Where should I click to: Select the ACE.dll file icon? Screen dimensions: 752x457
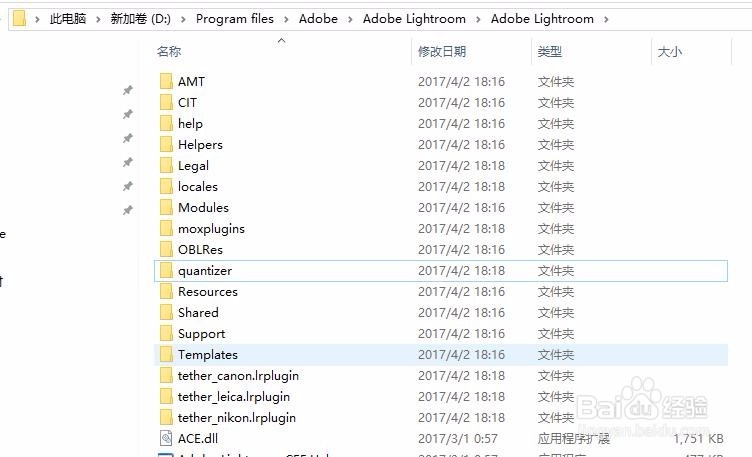tap(166, 438)
